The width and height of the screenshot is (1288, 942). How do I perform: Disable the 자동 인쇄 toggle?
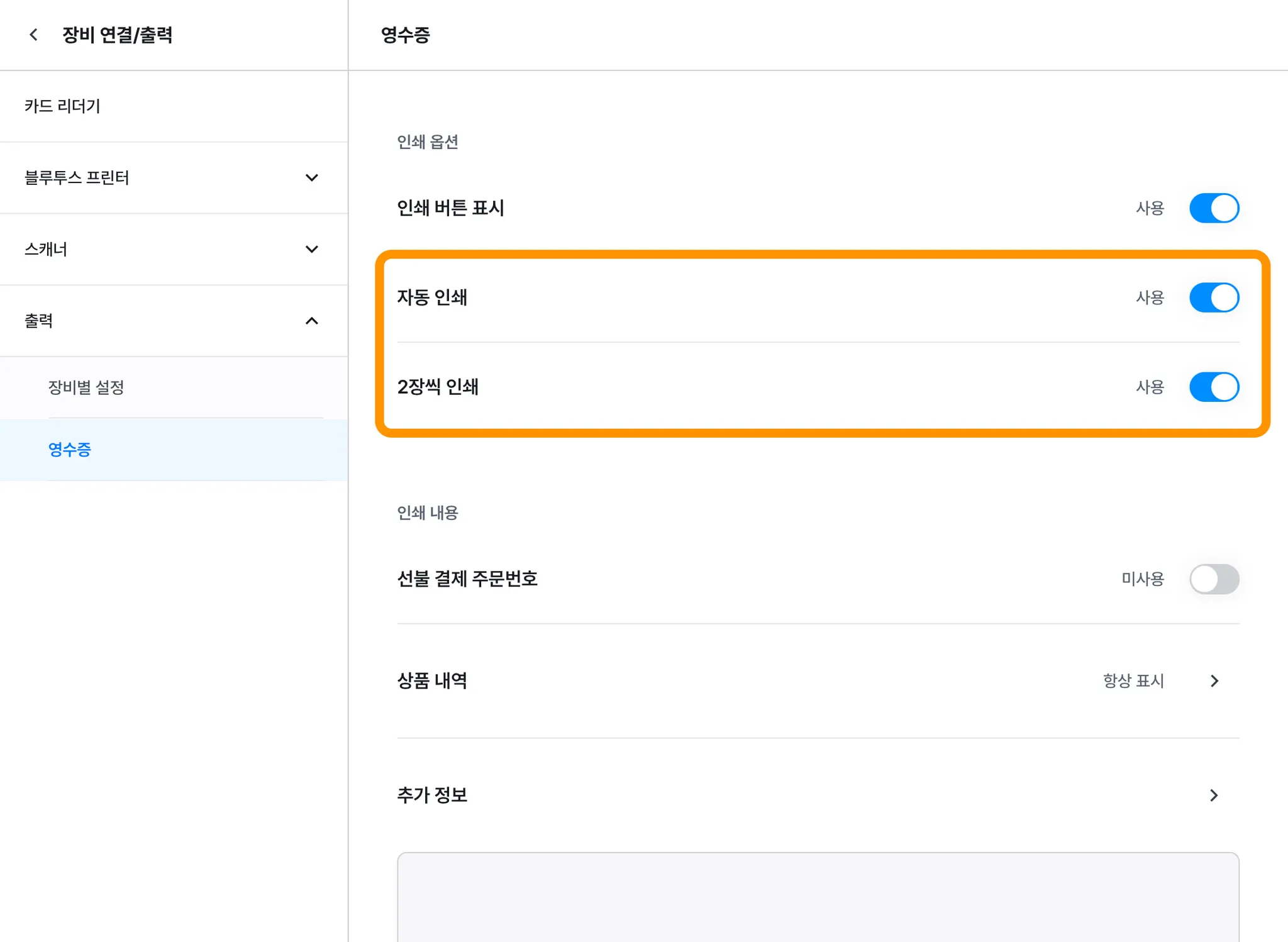[1214, 297]
